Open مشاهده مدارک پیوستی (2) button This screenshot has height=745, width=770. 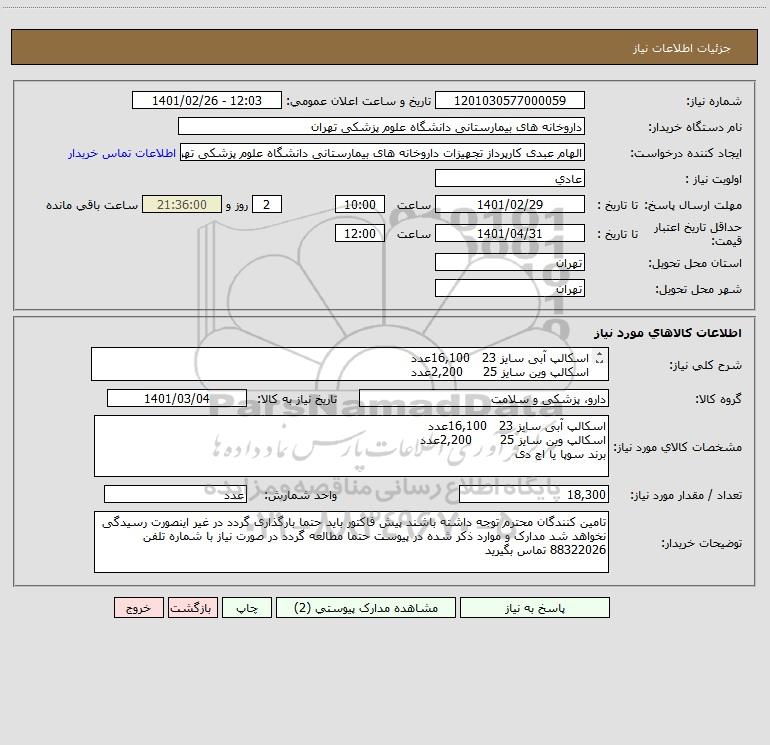(x=366, y=607)
